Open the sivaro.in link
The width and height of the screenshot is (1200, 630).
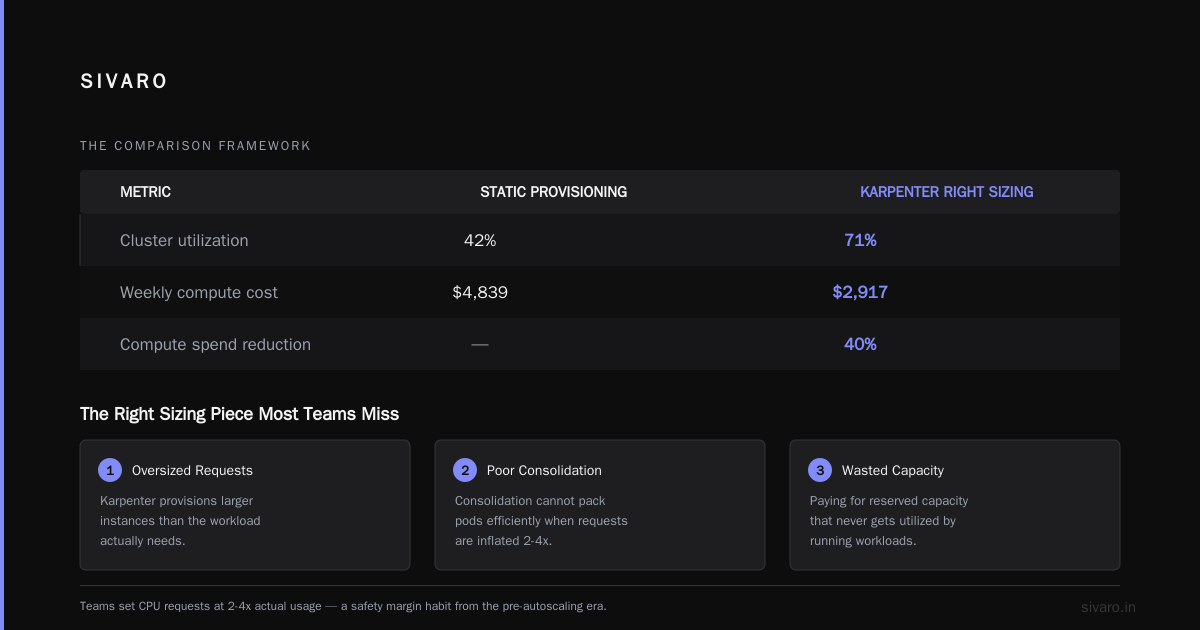click(x=1108, y=607)
